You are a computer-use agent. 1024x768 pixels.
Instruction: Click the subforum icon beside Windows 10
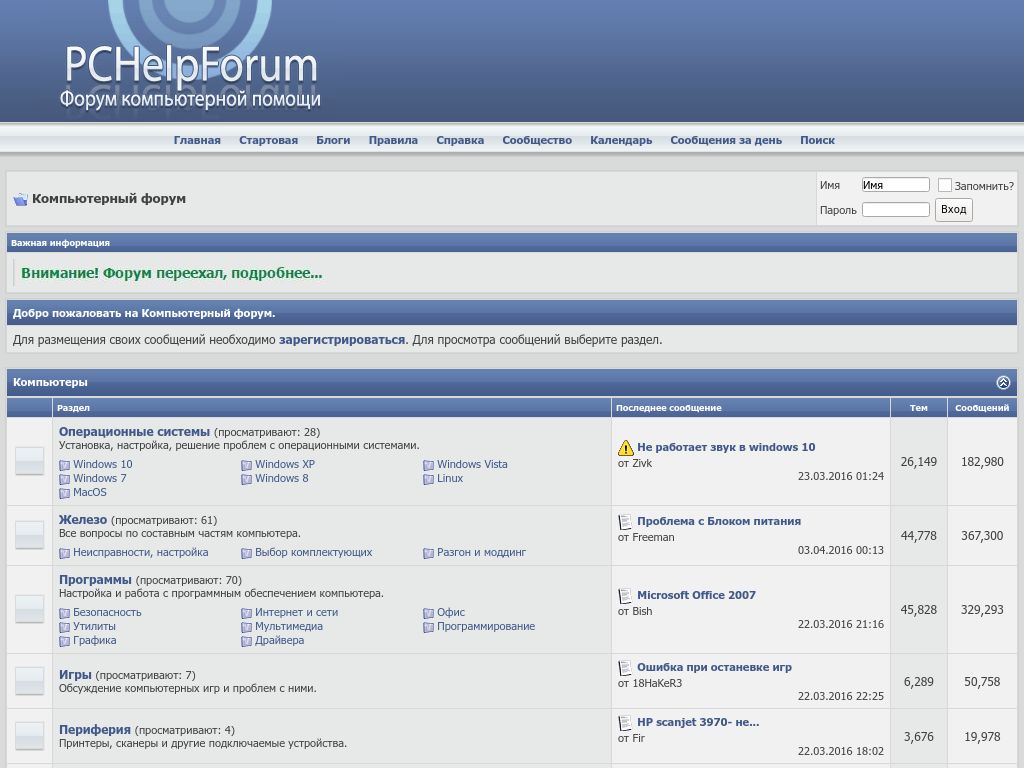(x=65, y=465)
